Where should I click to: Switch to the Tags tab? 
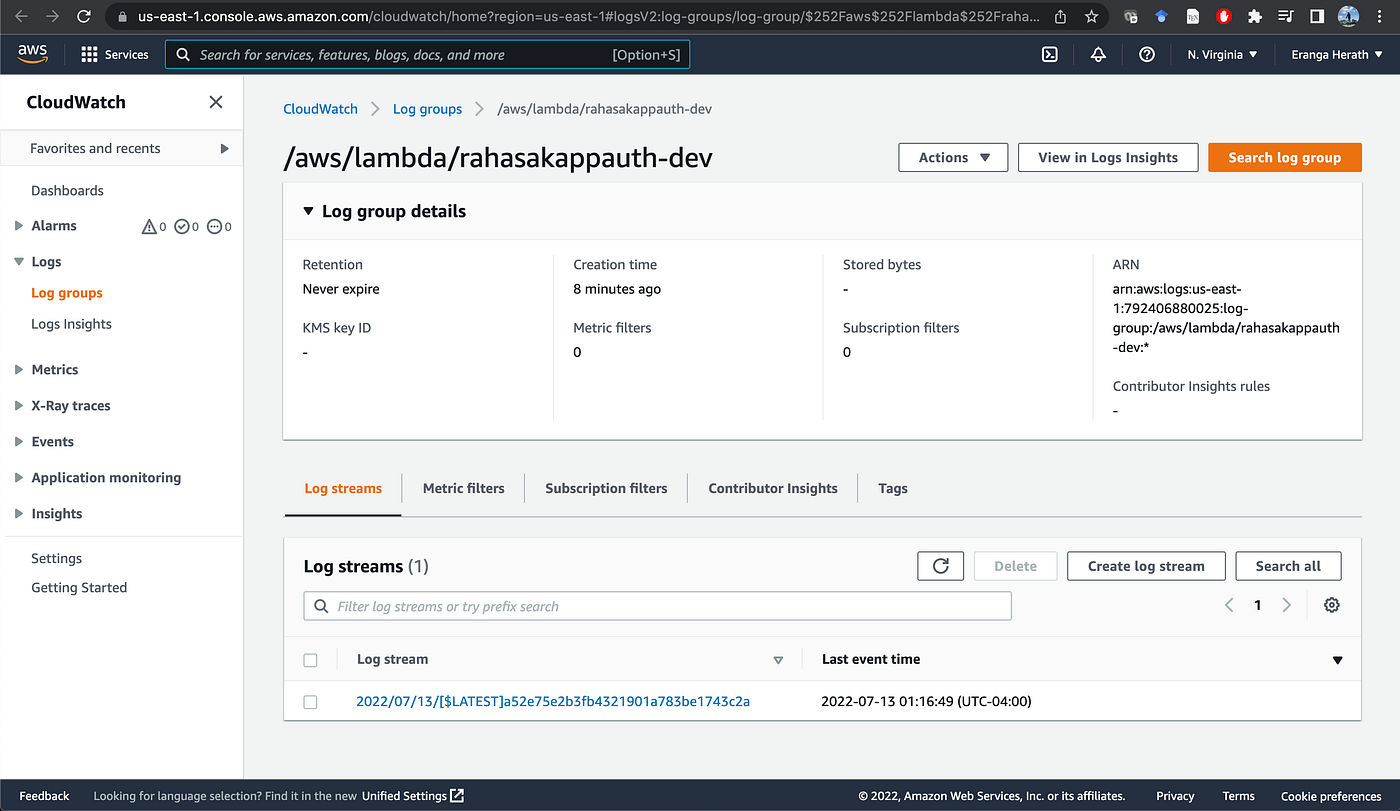[x=893, y=488]
